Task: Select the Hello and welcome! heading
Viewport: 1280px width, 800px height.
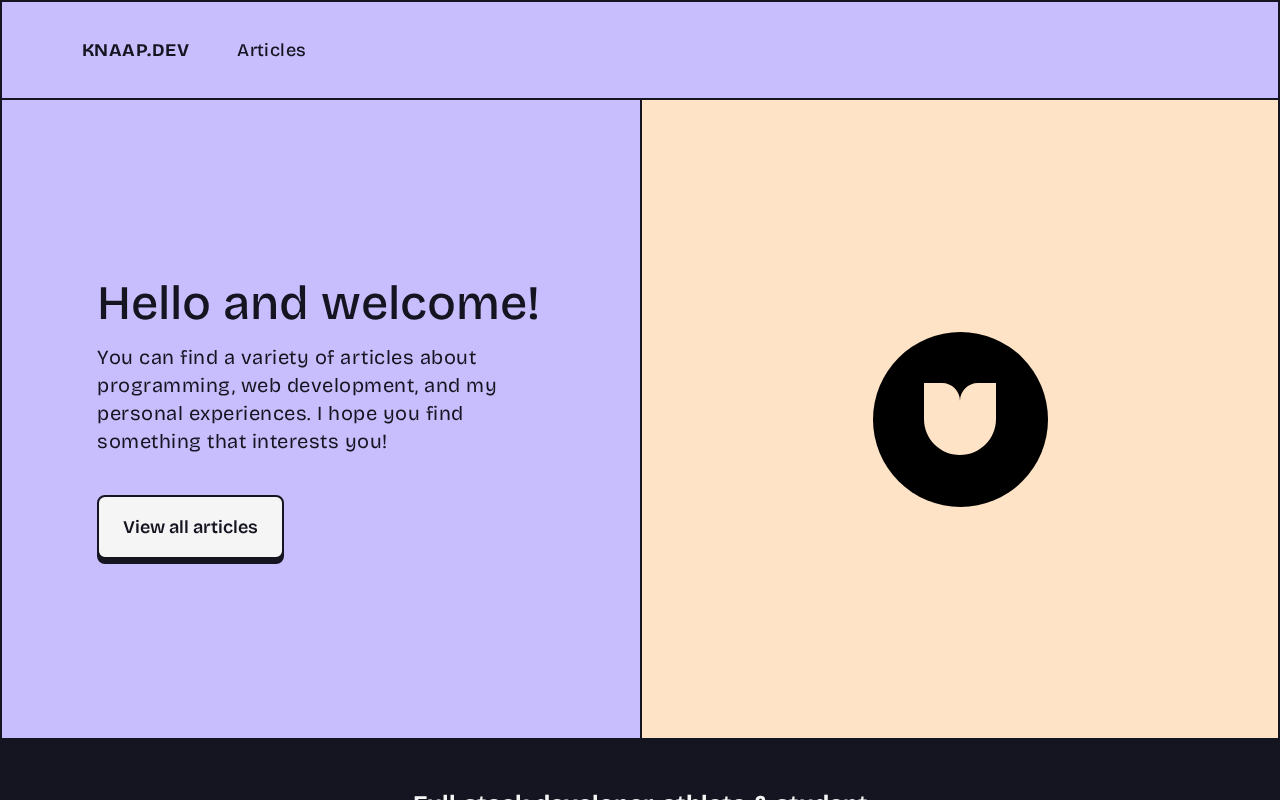Action: point(318,303)
